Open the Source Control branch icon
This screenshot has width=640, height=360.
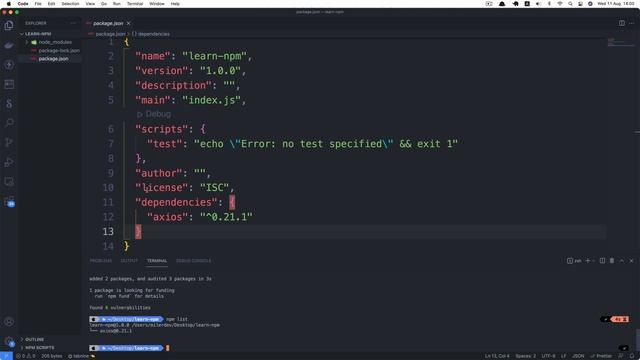tap(9, 142)
